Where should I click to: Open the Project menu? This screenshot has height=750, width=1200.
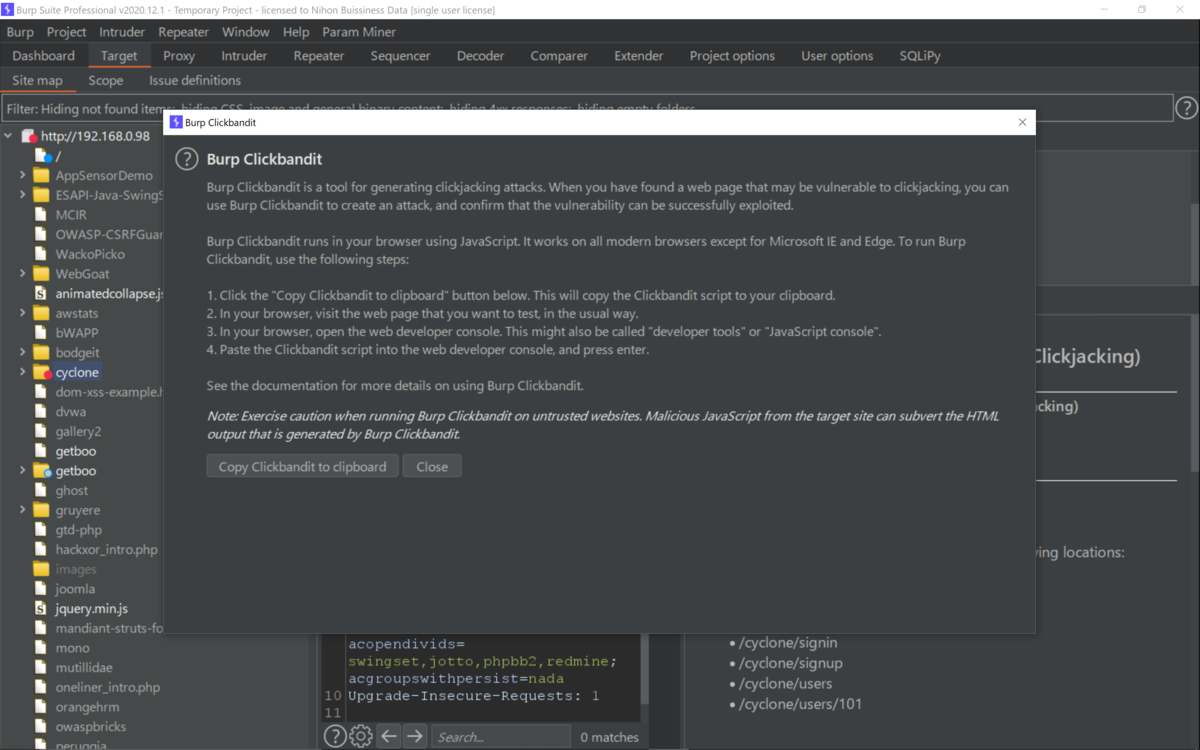pos(67,32)
